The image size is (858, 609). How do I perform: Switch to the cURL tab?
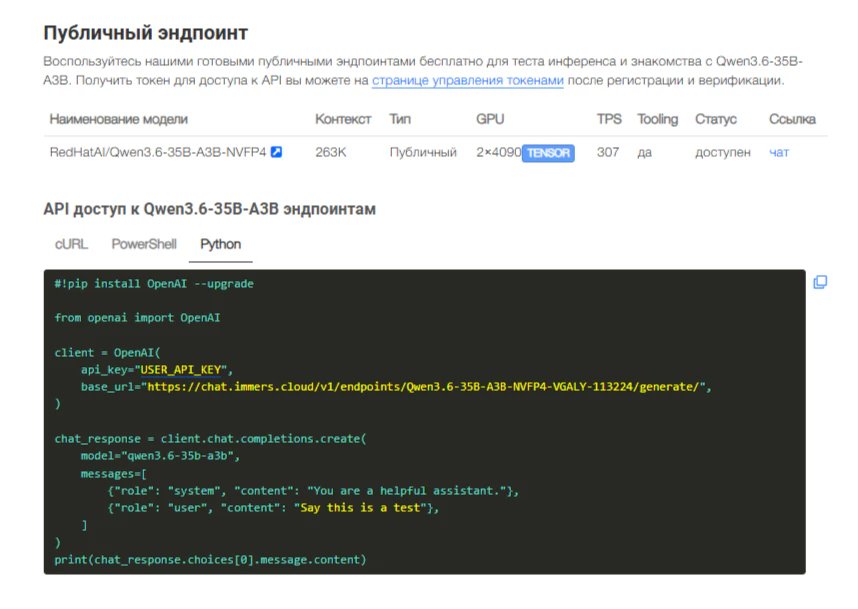[x=71, y=244]
